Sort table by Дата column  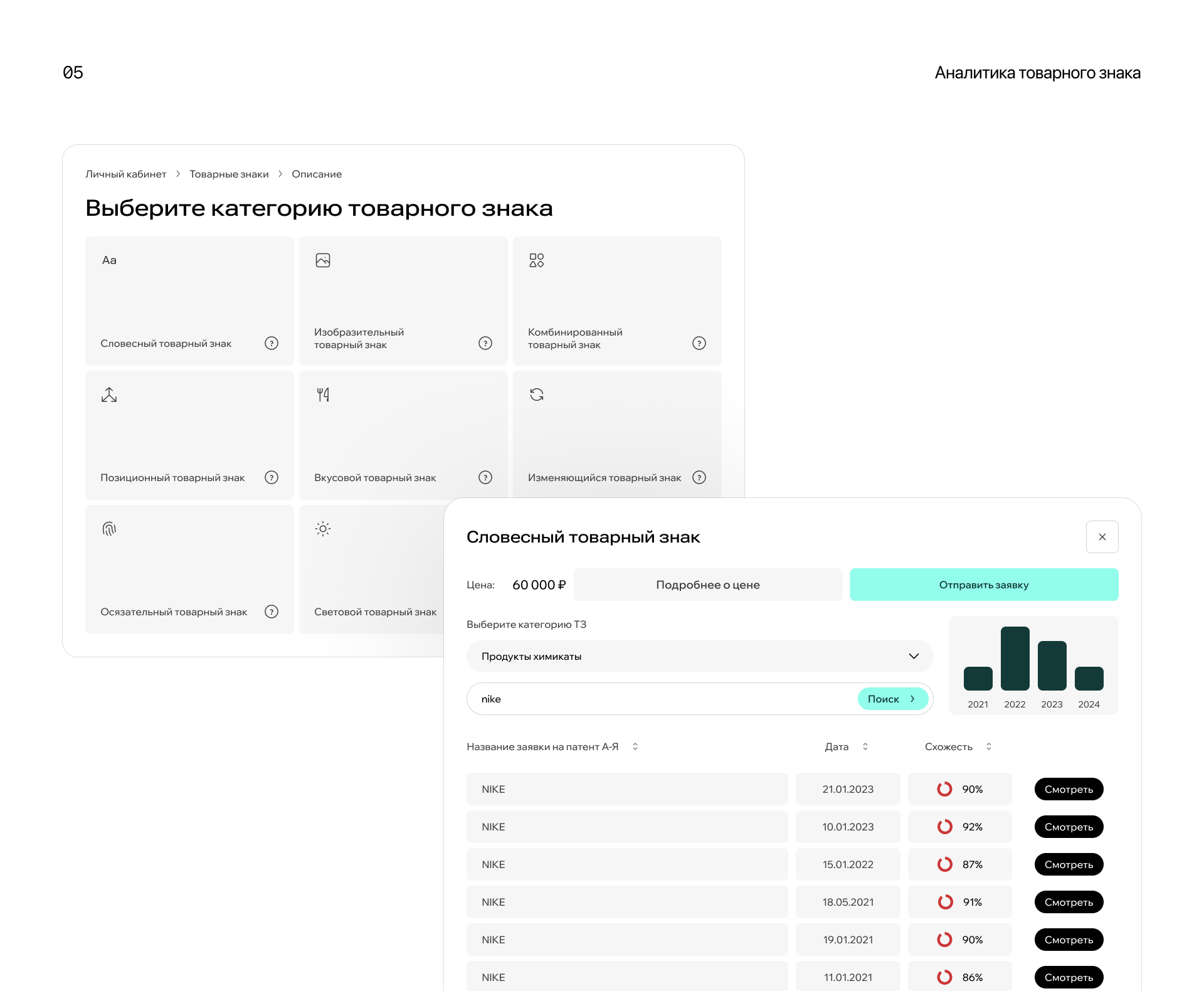coord(865,746)
